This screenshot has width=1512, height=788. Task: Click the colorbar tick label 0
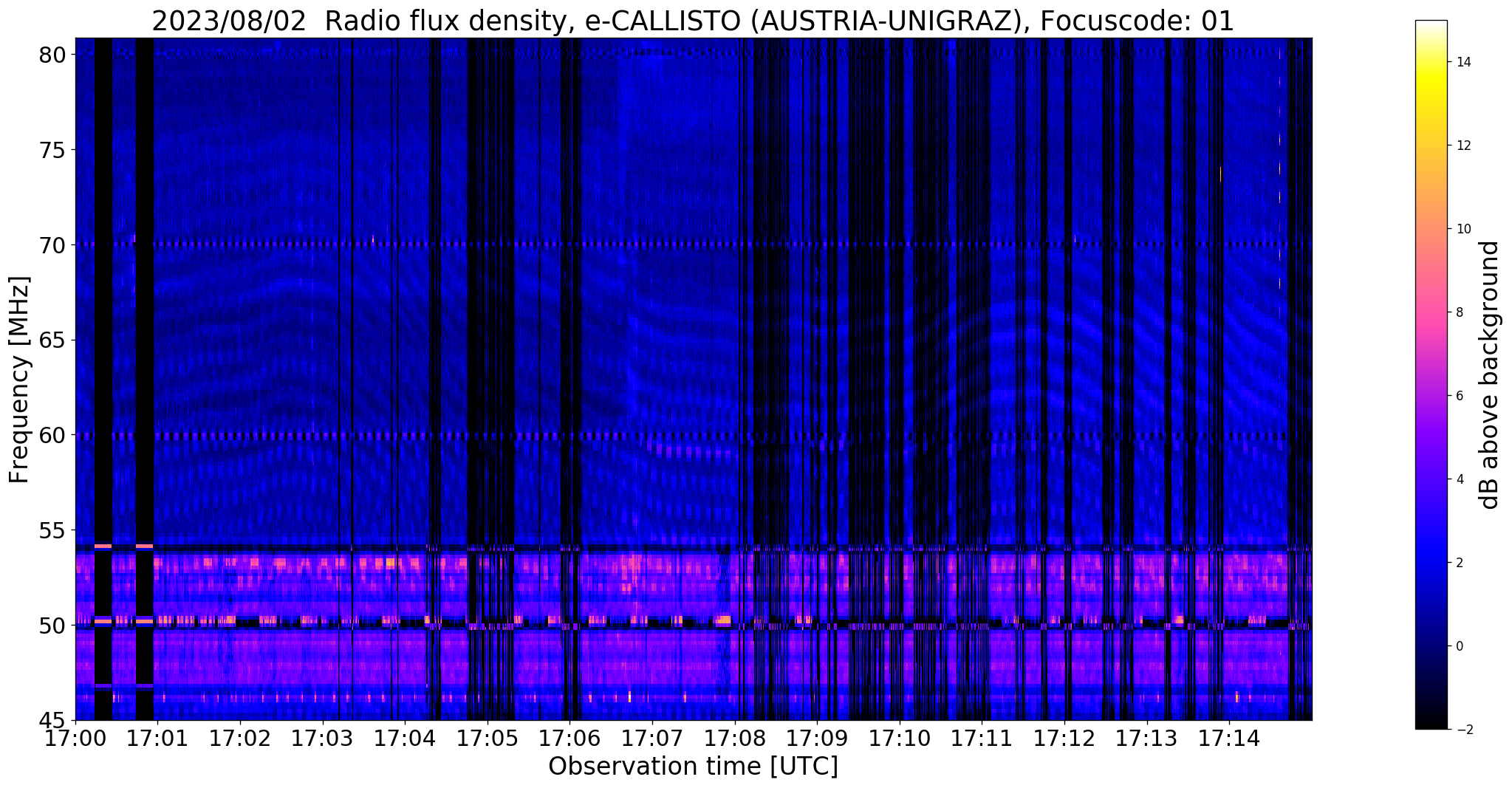point(1459,646)
